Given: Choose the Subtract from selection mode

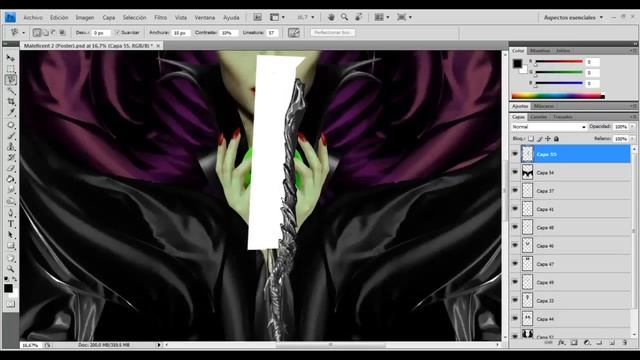Looking at the screenshot, I should (x=53, y=33).
